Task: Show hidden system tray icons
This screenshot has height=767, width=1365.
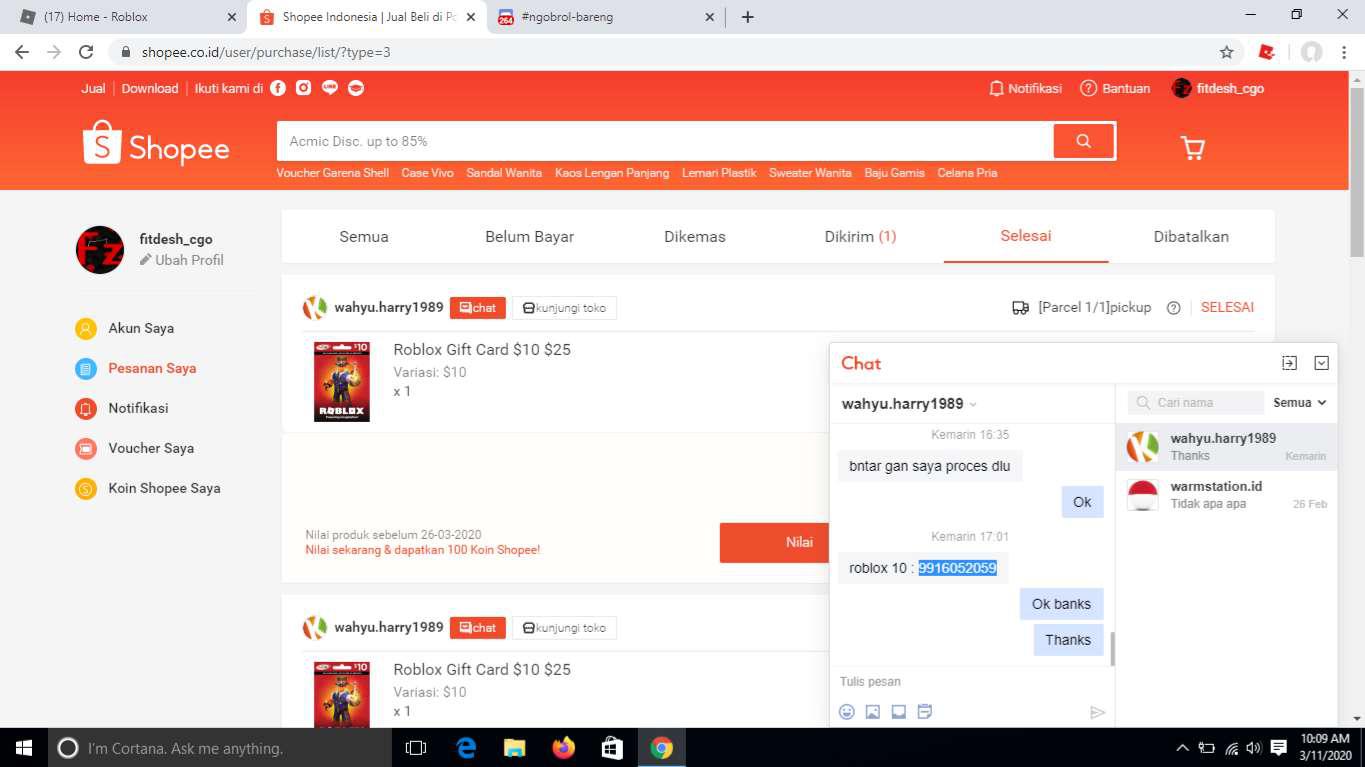Action: [x=1182, y=748]
